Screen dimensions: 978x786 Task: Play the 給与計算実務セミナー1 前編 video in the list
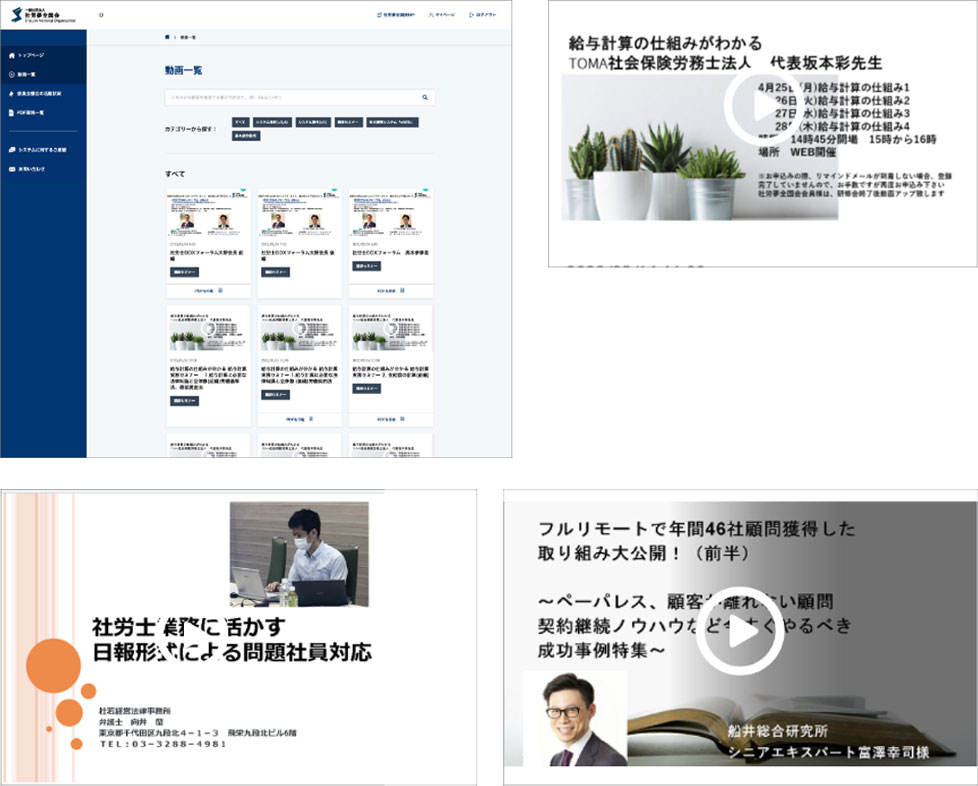tap(208, 330)
